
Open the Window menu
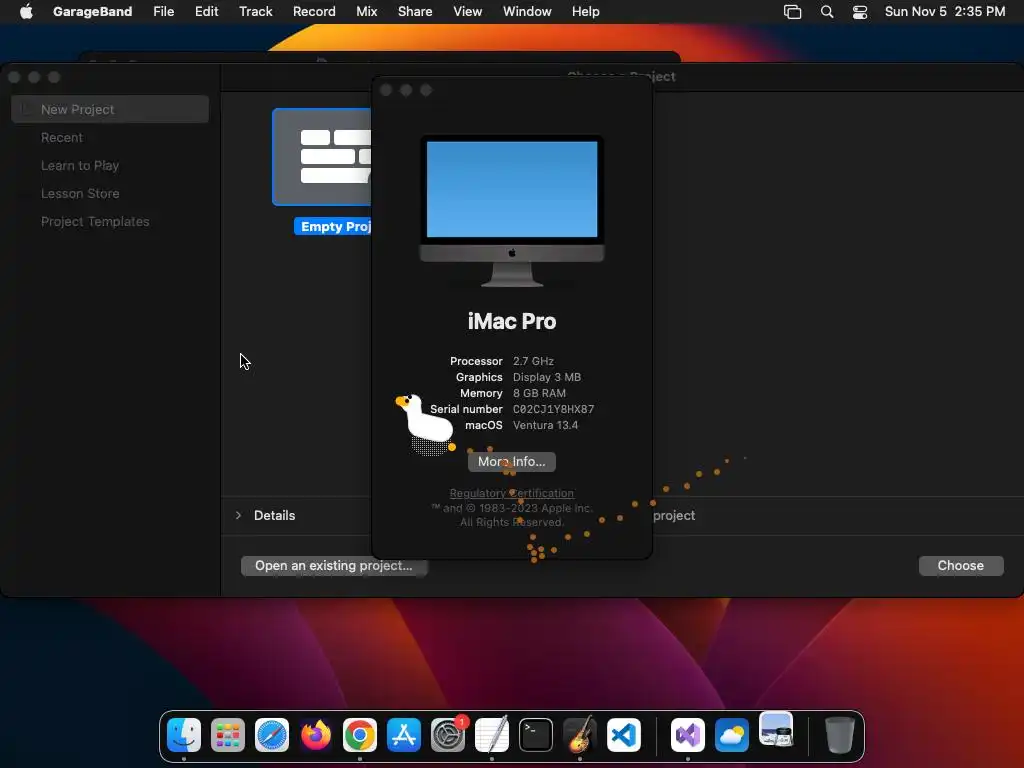[x=527, y=11]
